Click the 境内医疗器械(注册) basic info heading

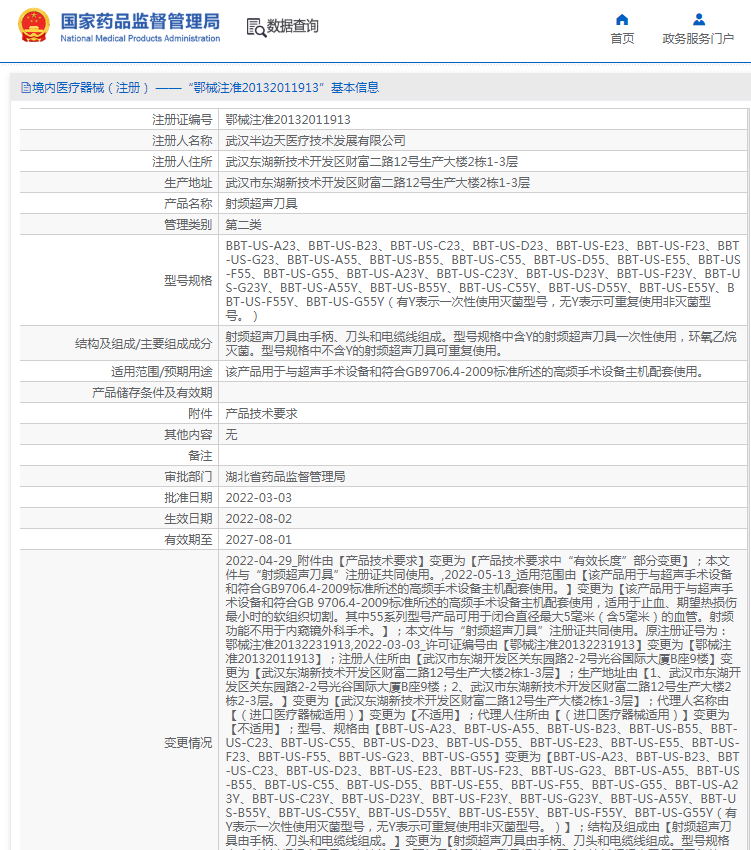click(205, 88)
